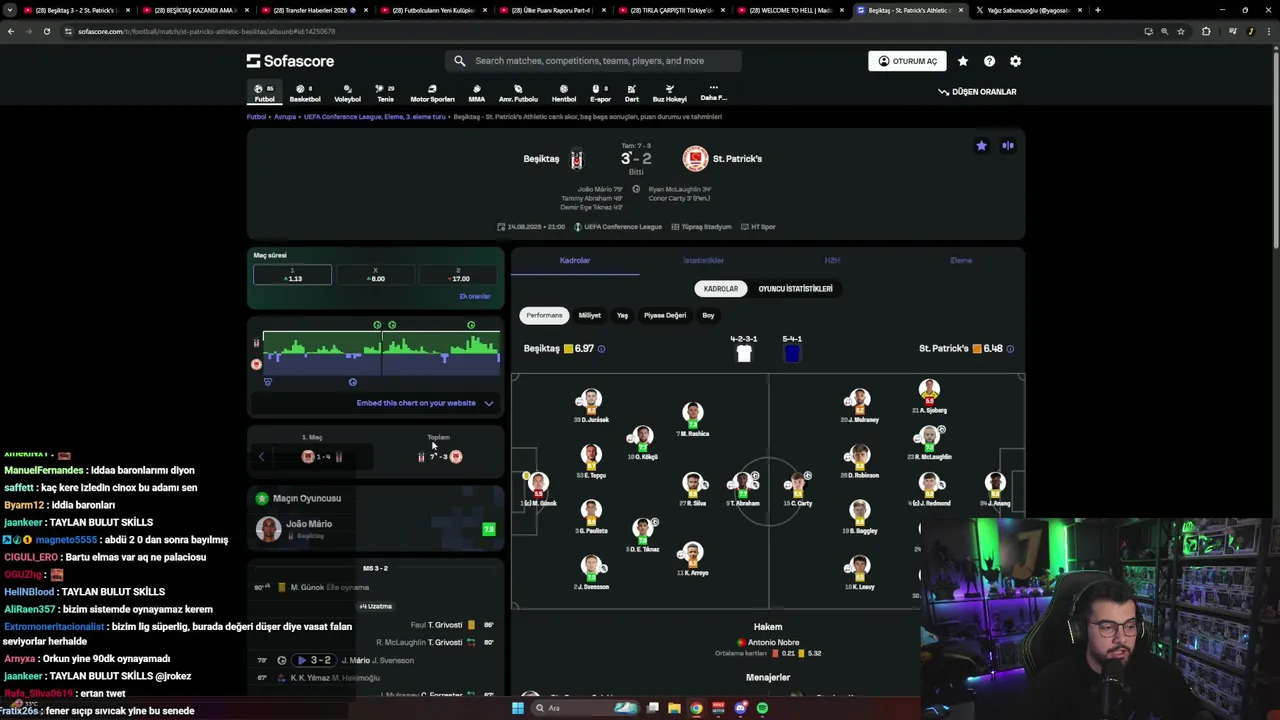The image size is (1280, 720).
Task: Open the Sofascore settings gear
Action: [1015, 61]
